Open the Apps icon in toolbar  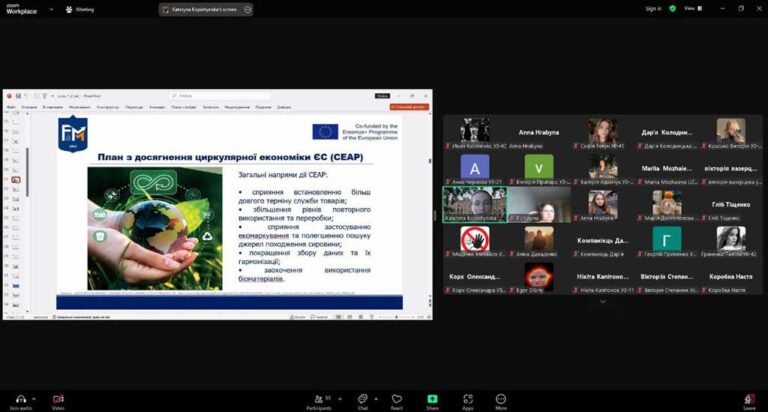468,398
